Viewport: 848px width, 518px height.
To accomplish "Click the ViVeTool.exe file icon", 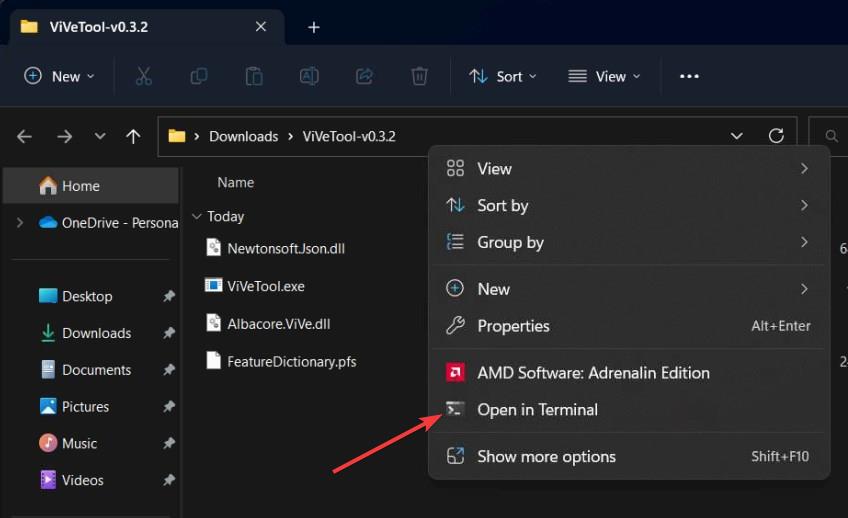I will click(x=213, y=285).
